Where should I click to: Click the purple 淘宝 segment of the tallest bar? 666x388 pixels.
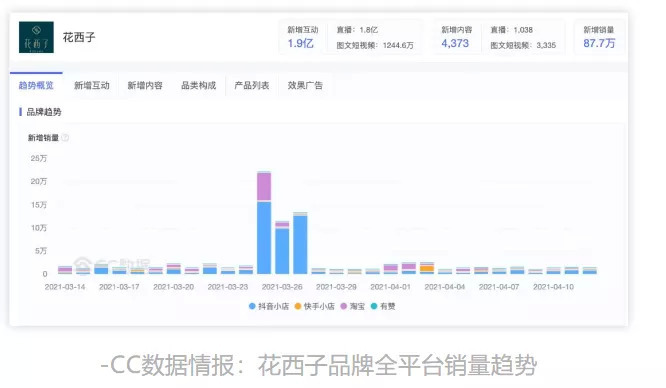[x=264, y=187]
